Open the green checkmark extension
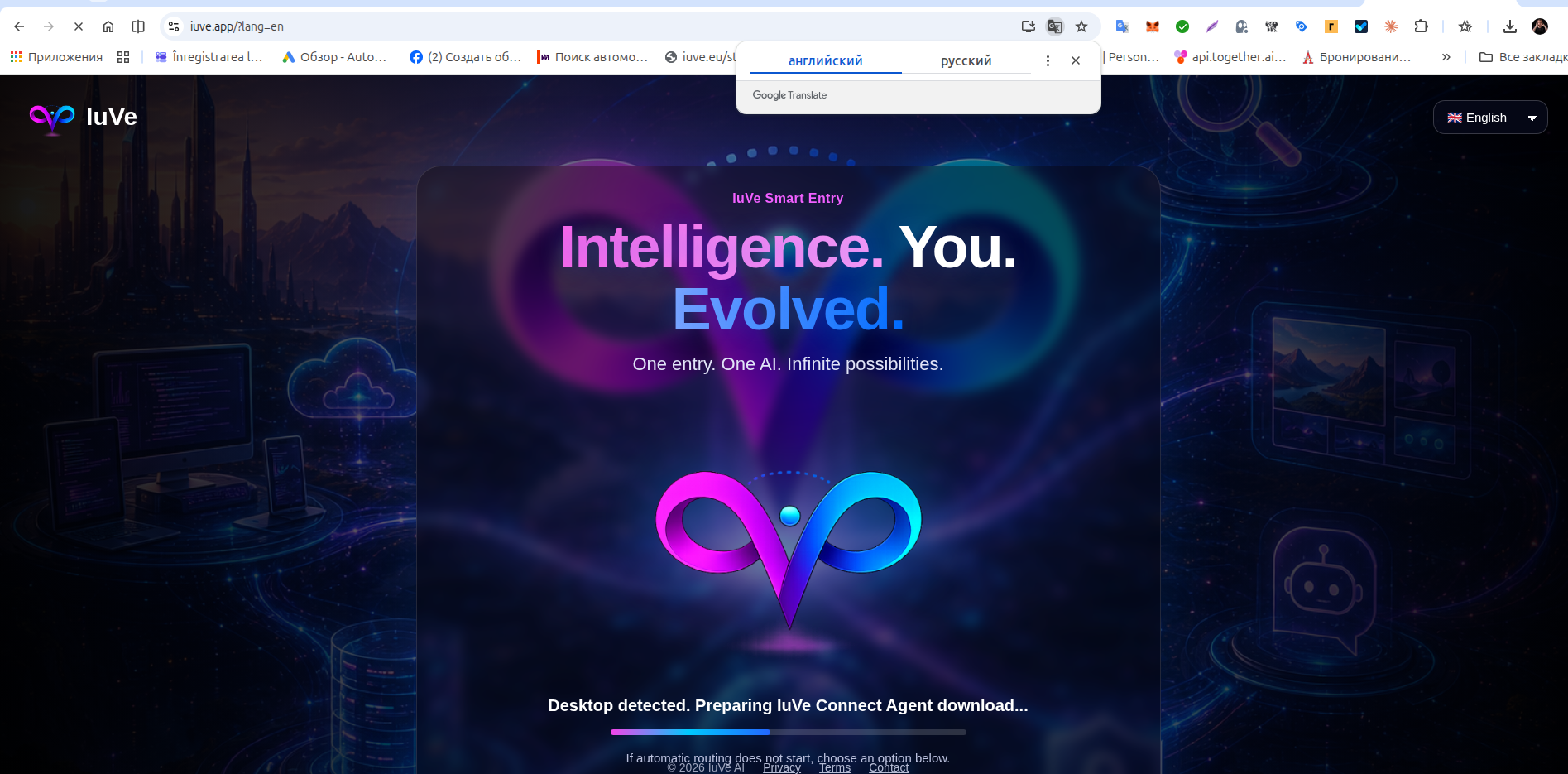1568x774 pixels. click(1182, 26)
